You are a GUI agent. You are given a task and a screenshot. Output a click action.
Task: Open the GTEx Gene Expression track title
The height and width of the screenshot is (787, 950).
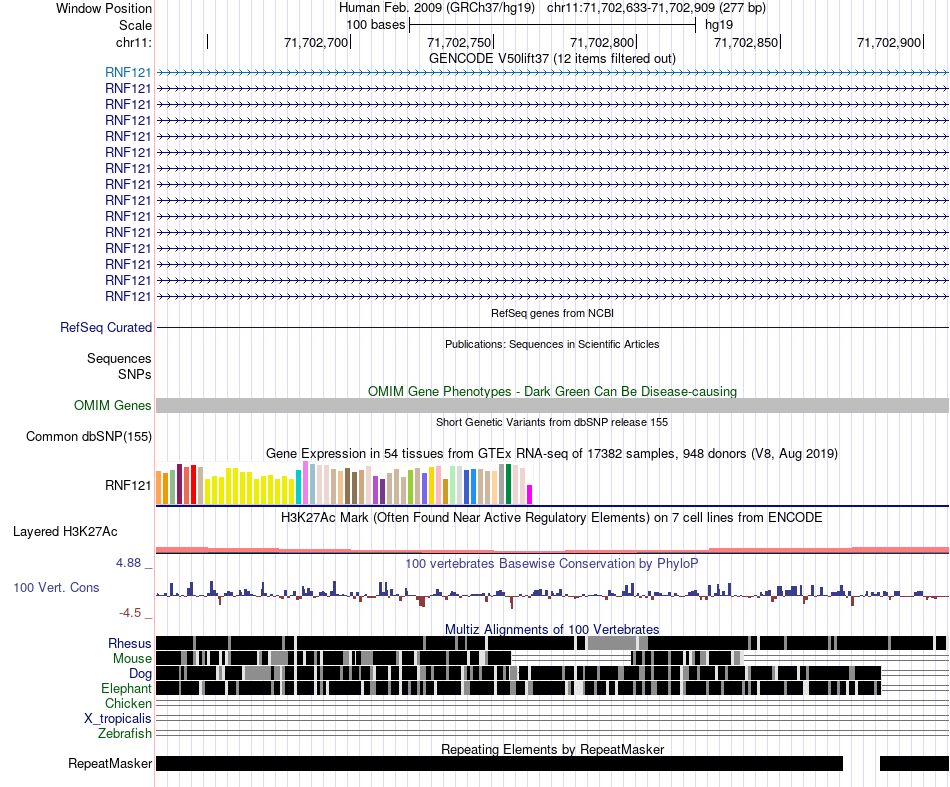click(x=552, y=454)
